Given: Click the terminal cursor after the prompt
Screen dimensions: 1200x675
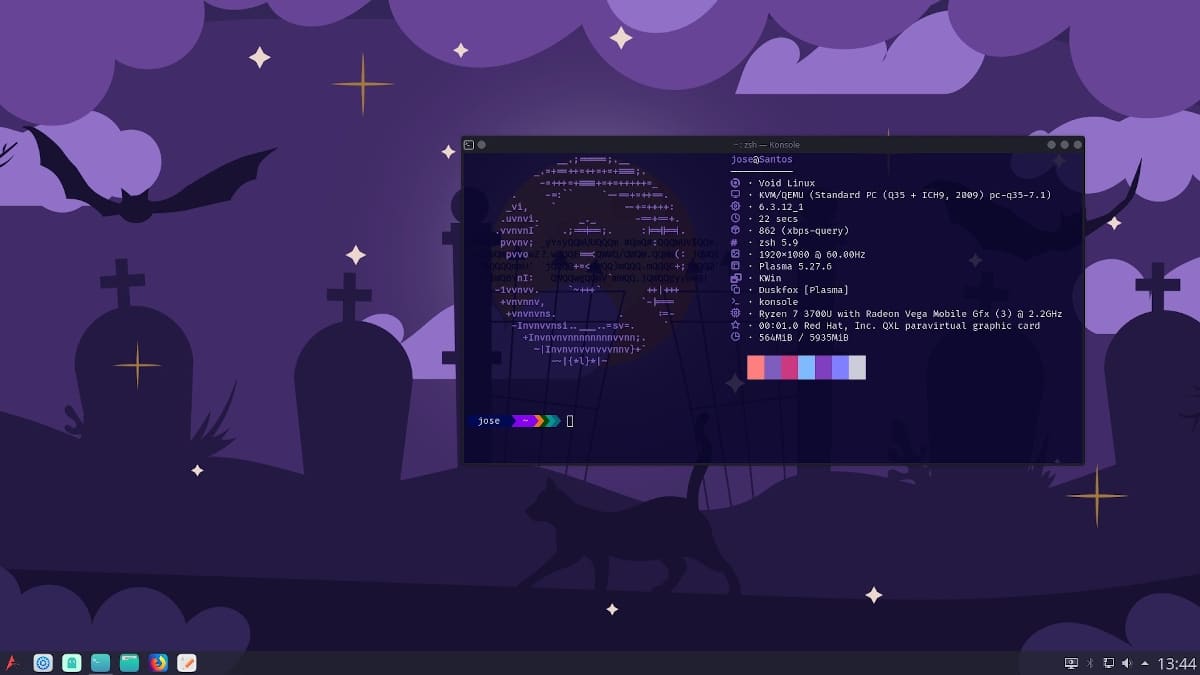Looking at the screenshot, I should pos(570,421).
